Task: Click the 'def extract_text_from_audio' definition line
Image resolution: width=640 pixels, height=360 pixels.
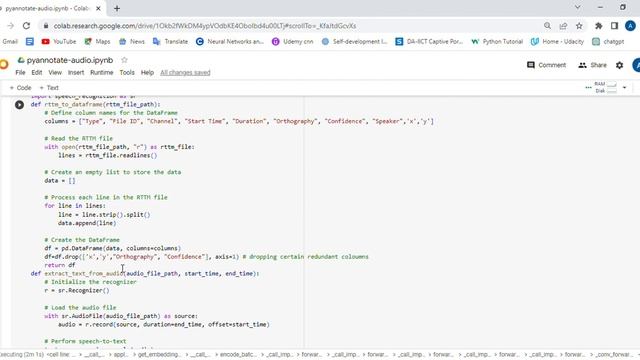Action: [x=145, y=273]
